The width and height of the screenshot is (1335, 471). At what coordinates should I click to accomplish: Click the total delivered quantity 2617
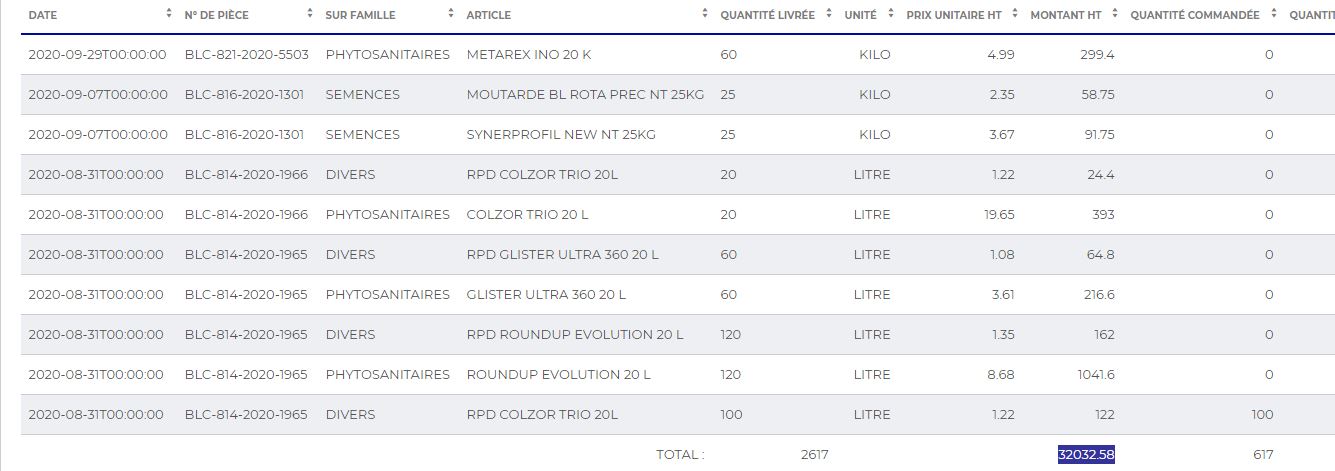click(814, 455)
